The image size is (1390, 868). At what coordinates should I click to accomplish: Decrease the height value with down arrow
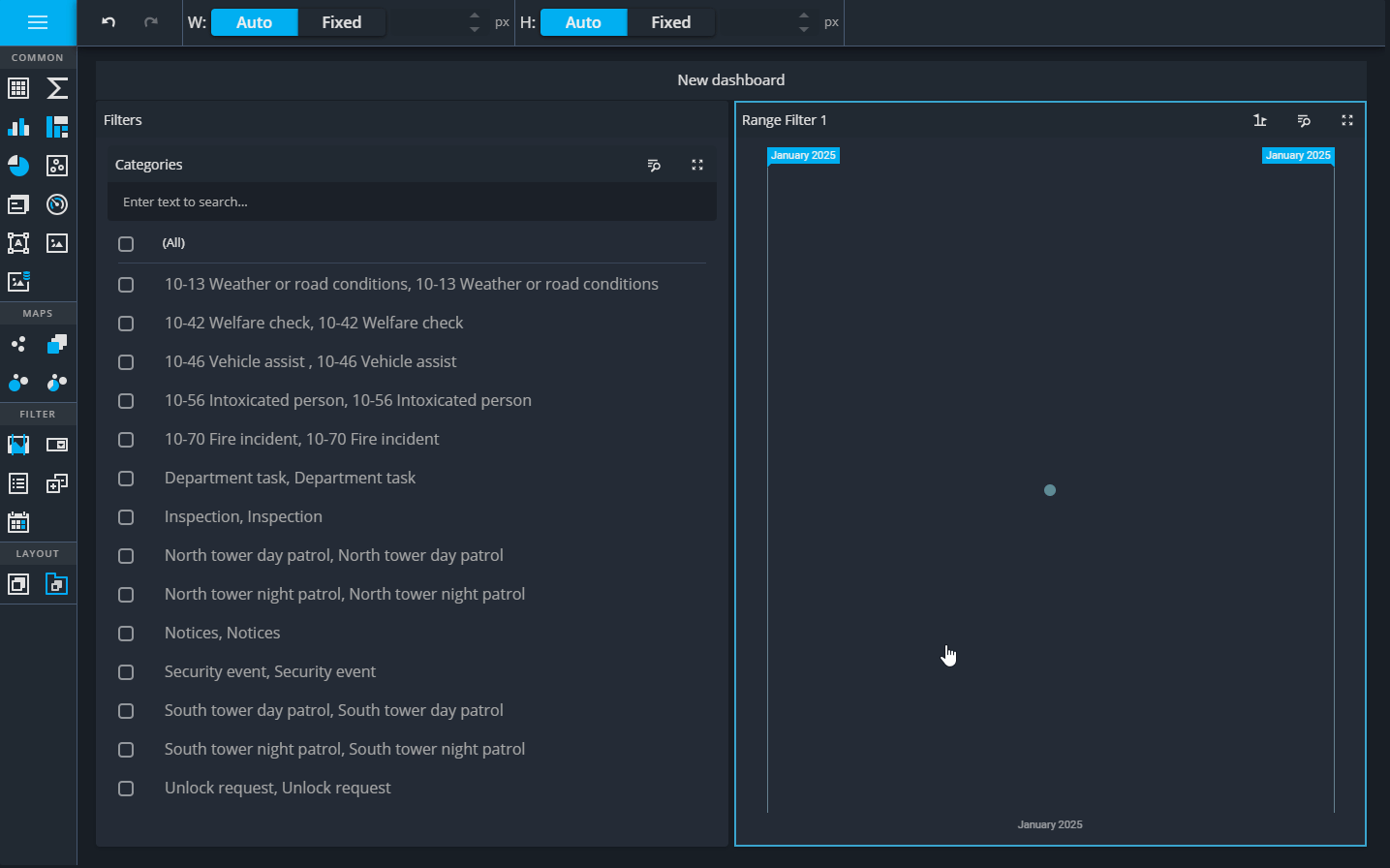tap(804, 29)
